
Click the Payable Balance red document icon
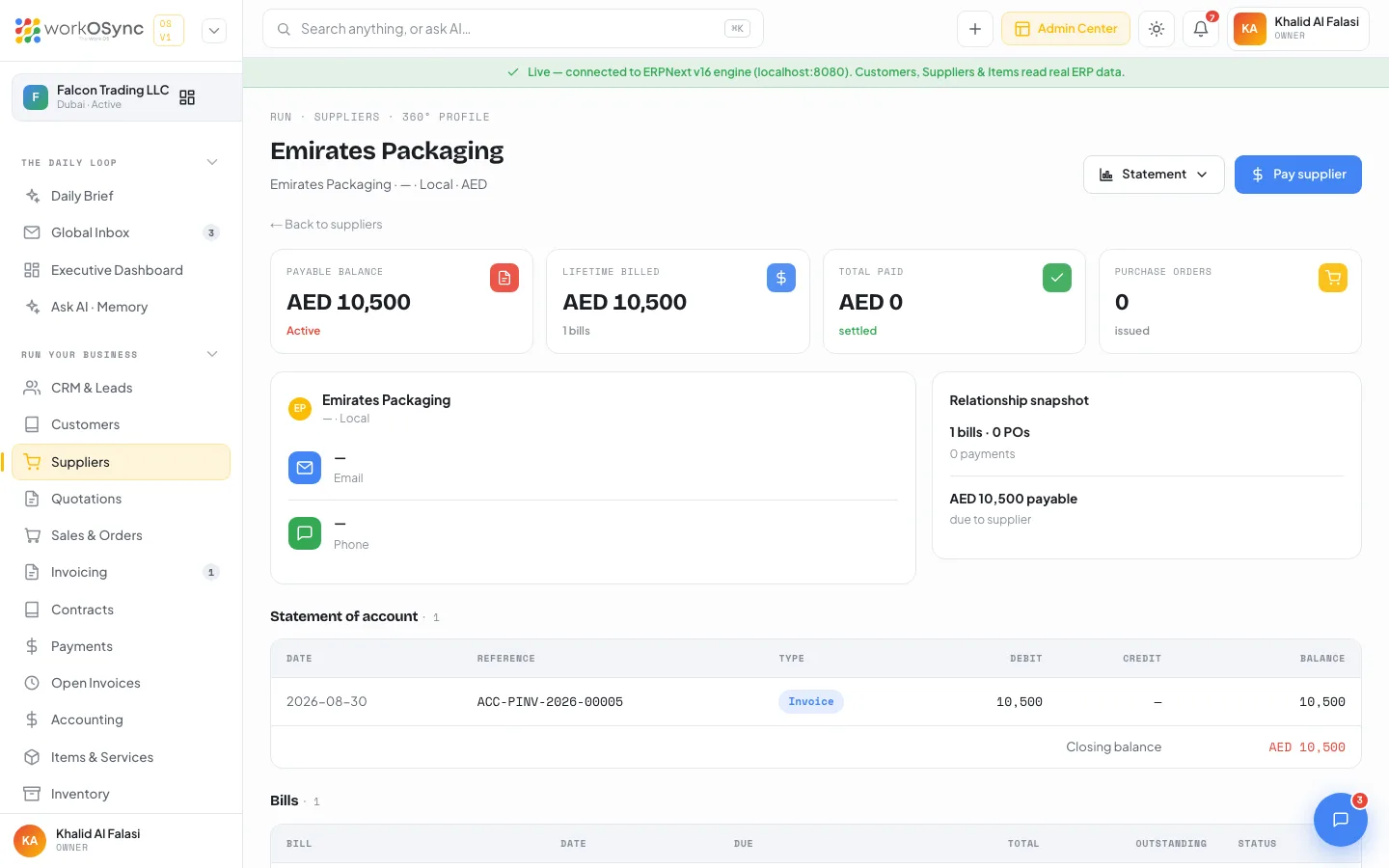(504, 278)
